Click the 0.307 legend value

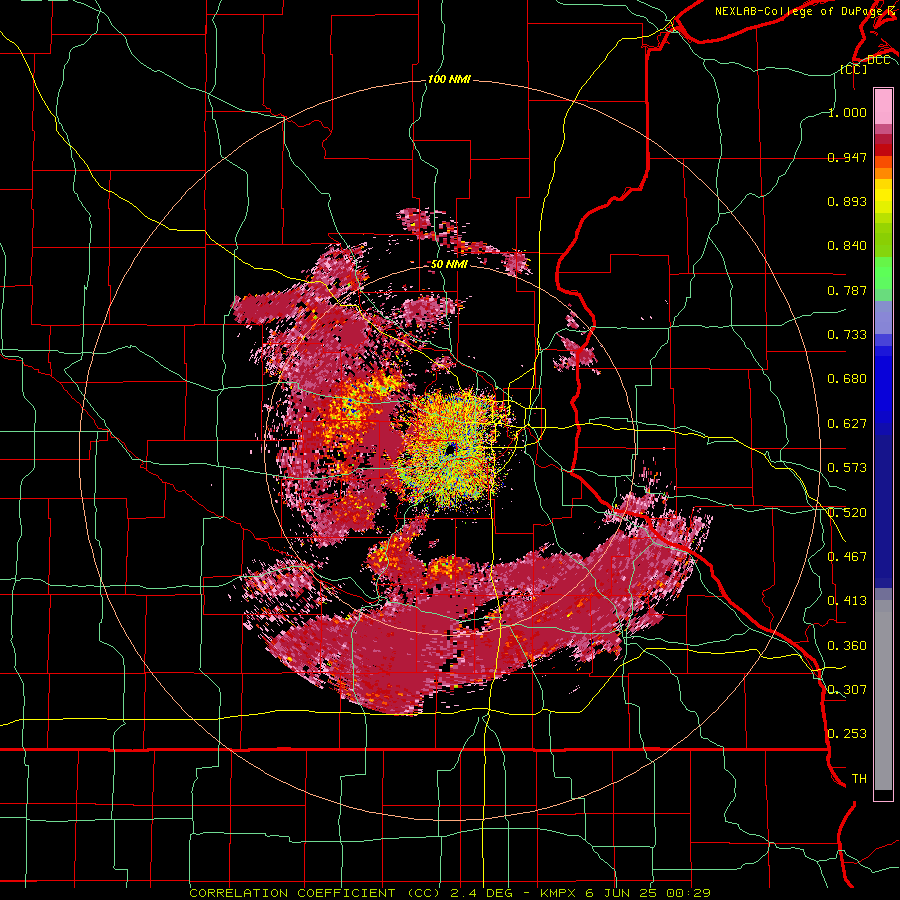click(847, 689)
